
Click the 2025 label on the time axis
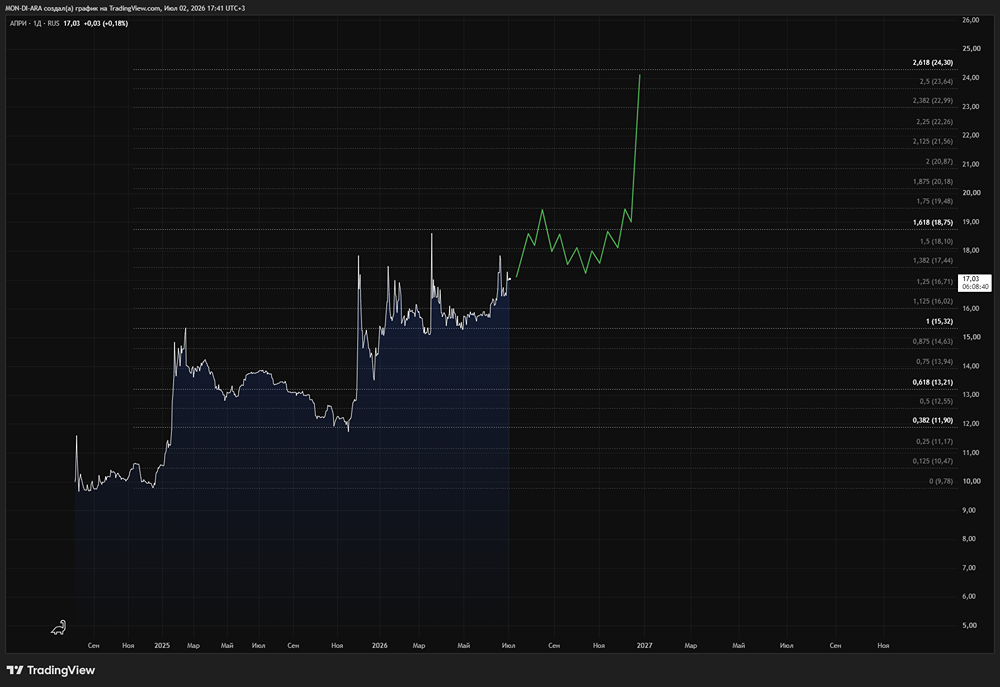[x=162, y=646]
